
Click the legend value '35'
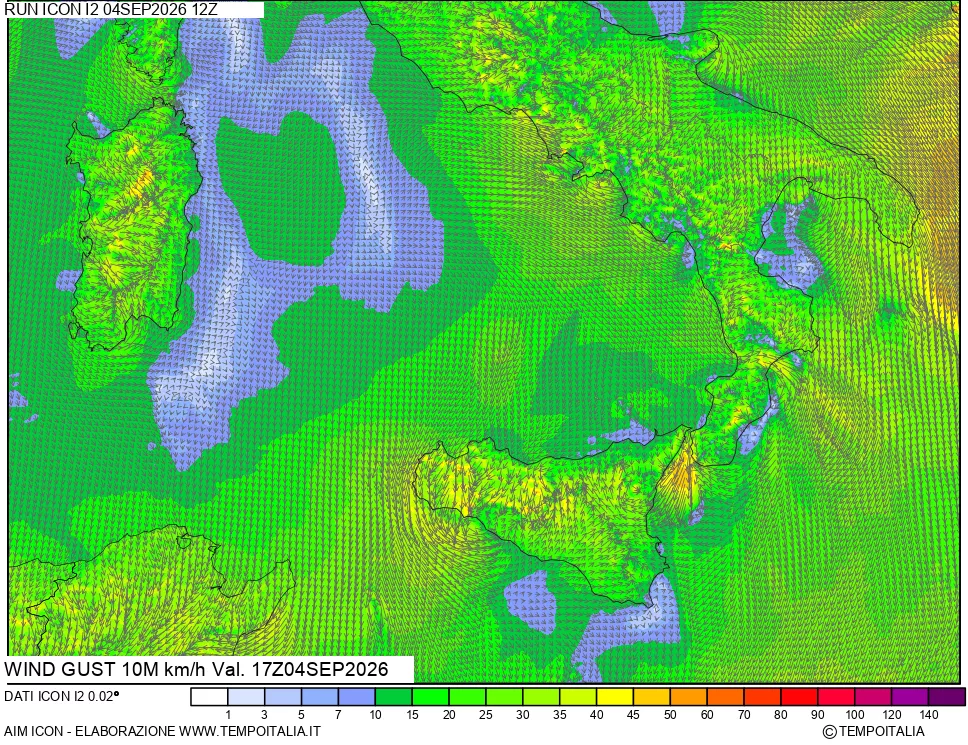coord(560,715)
